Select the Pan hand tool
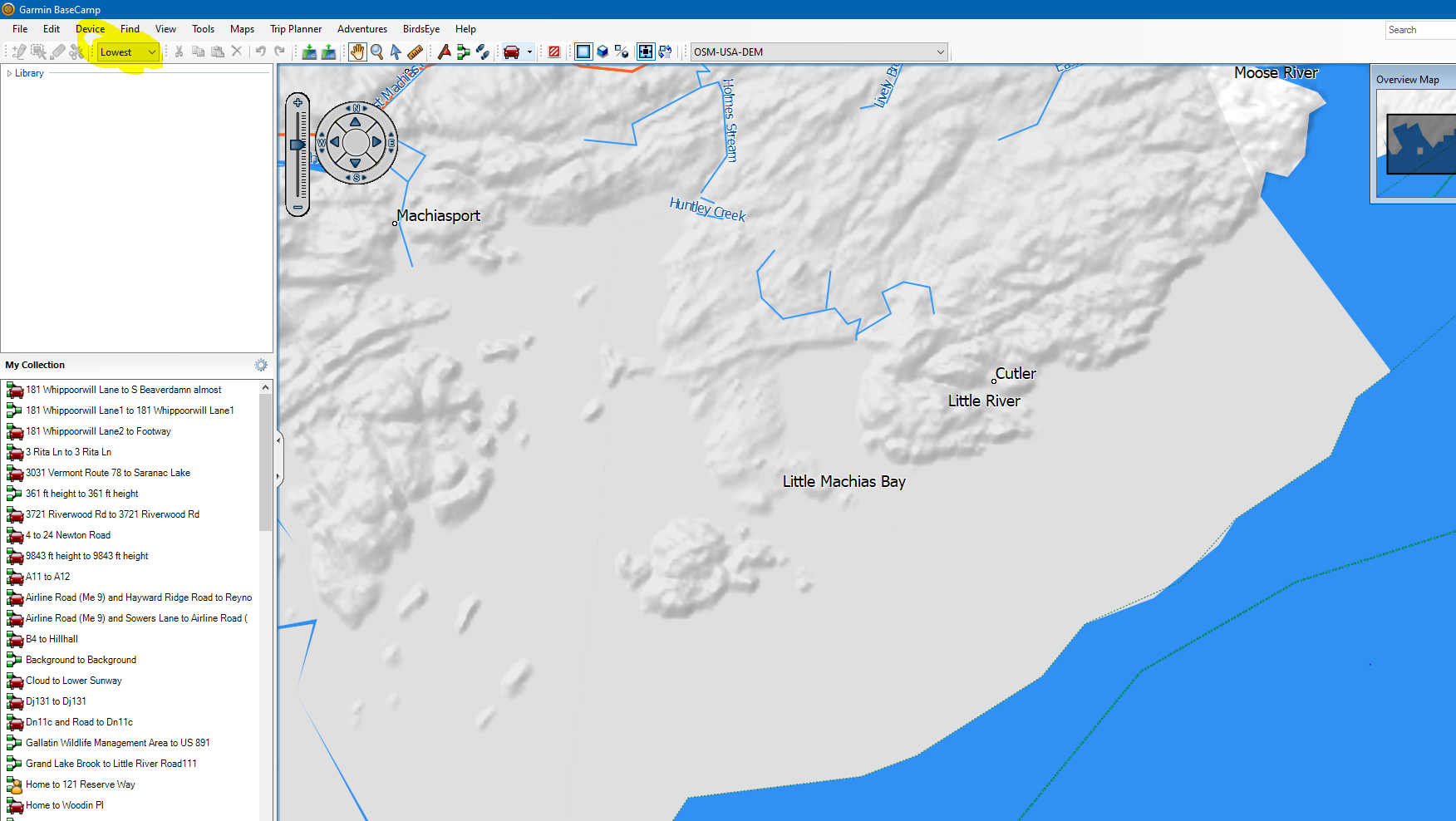This screenshot has width=1456, height=821. [x=357, y=52]
